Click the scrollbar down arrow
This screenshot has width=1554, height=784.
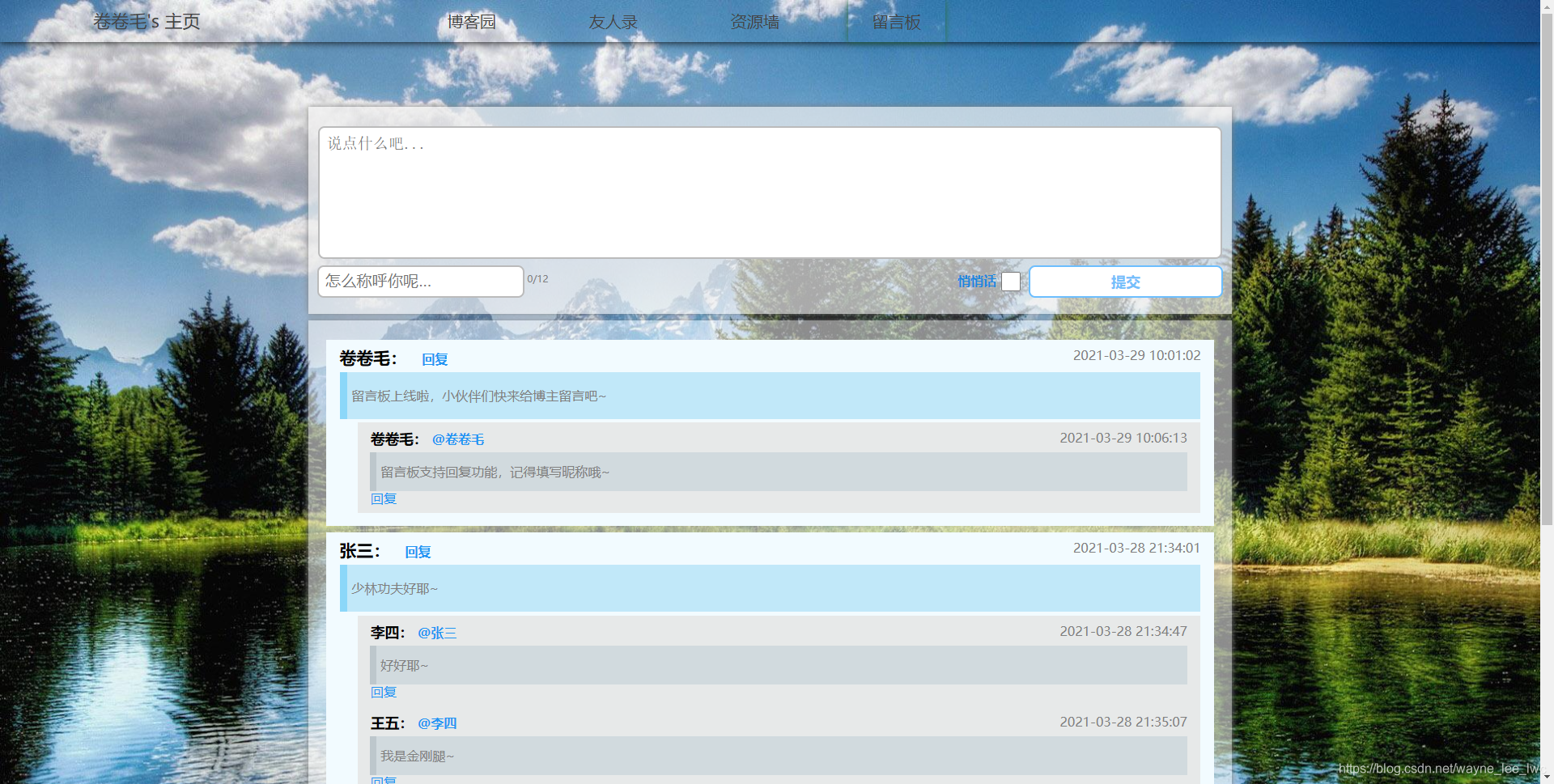pos(1547,777)
